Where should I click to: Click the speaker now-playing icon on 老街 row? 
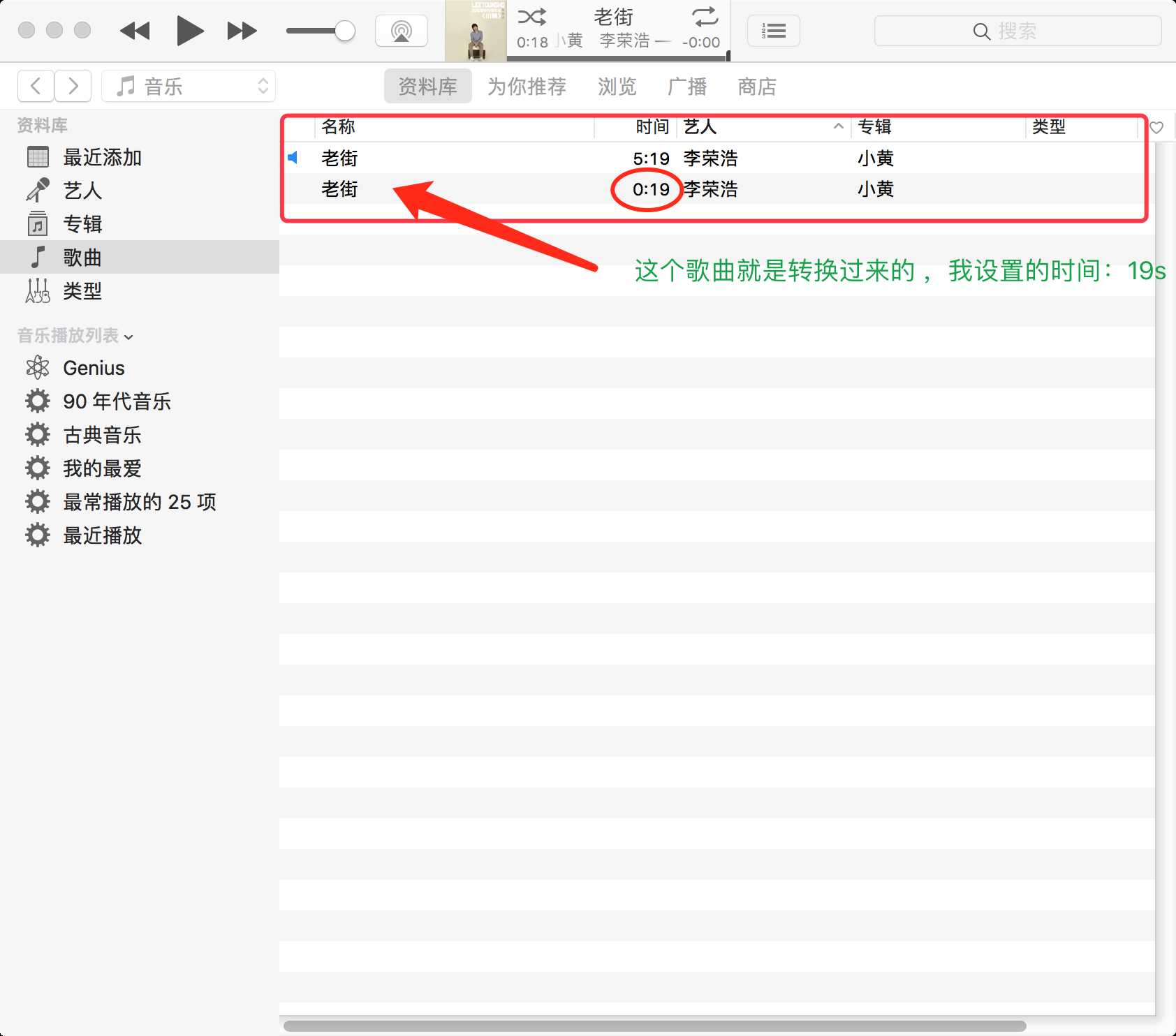293,158
